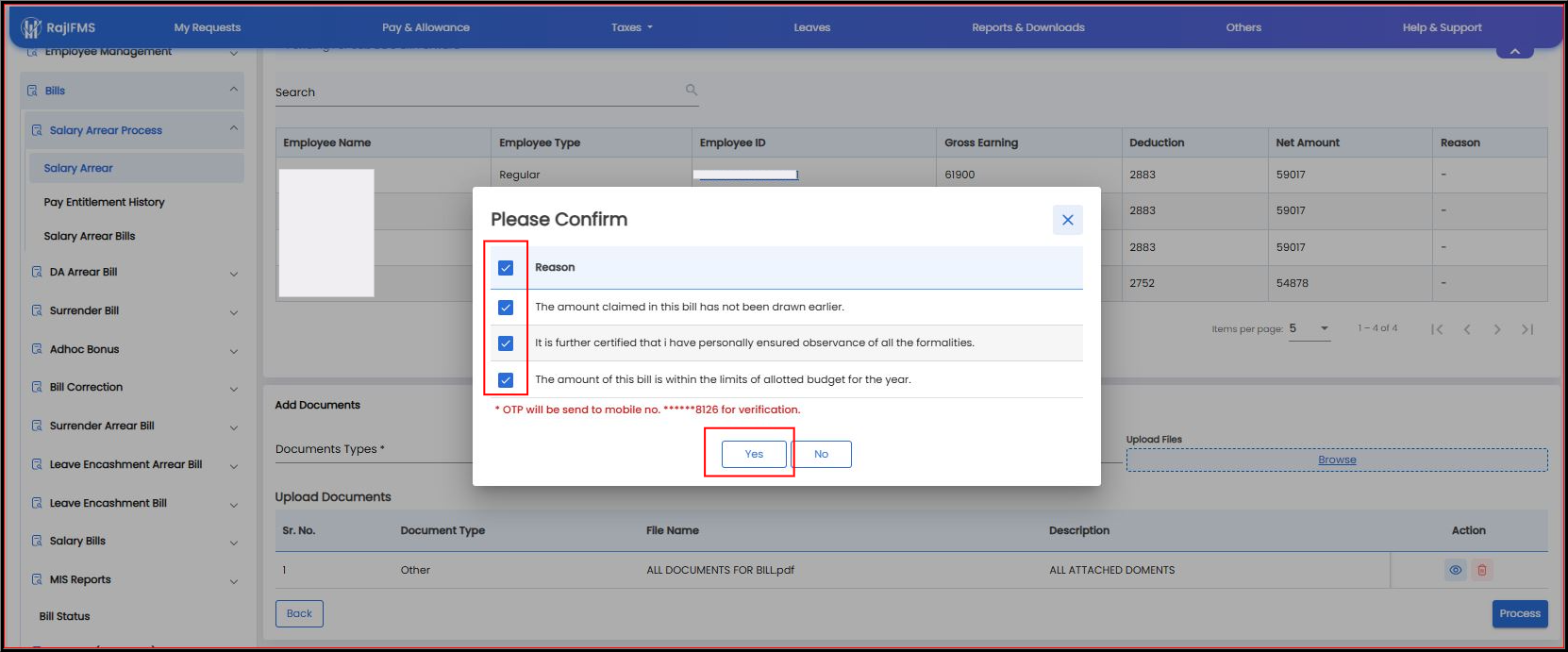
Task: Uncheck 'within limits of allotted budget' checkbox
Action: [506, 379]
